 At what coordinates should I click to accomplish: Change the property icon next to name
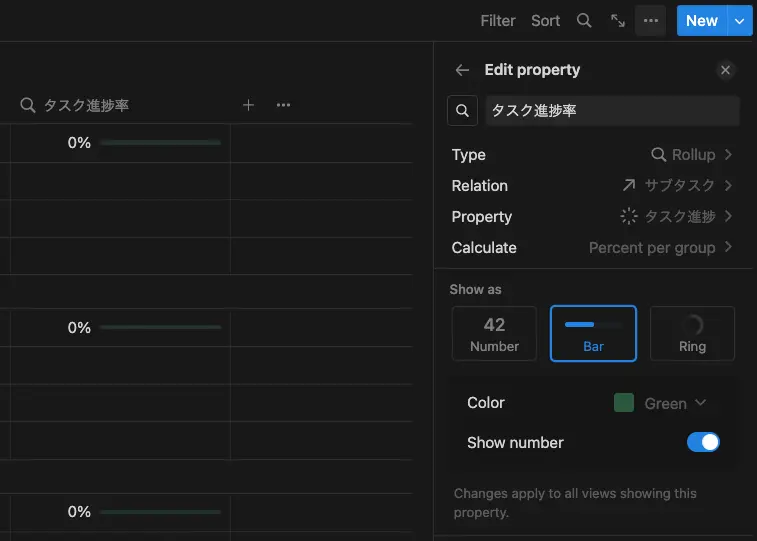click(462, 111)
